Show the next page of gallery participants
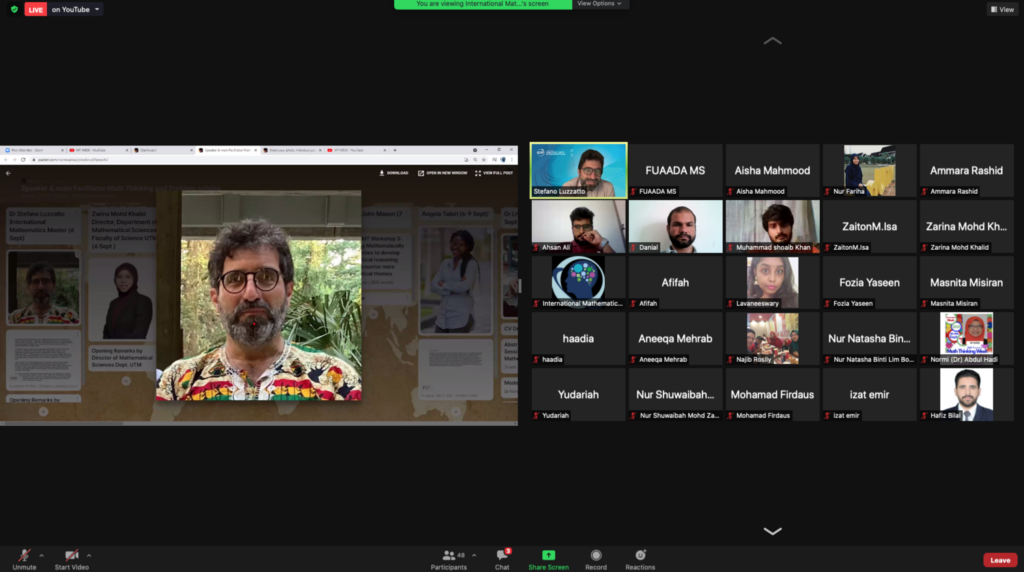Image resolution: width=1024 pixels, height=572 pixels. pos(773,531)
